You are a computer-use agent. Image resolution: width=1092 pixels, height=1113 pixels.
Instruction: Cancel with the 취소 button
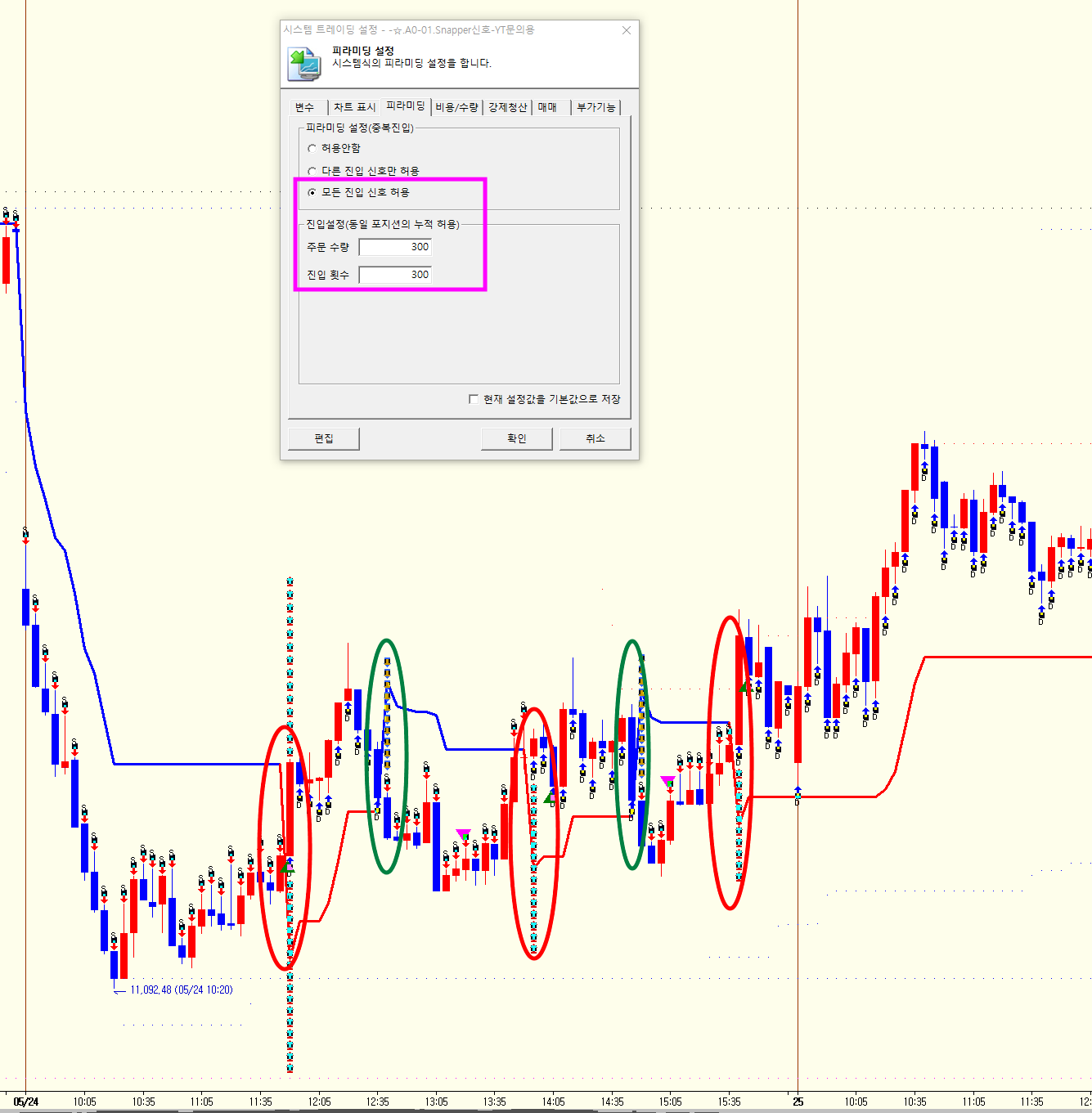[595, 438]
